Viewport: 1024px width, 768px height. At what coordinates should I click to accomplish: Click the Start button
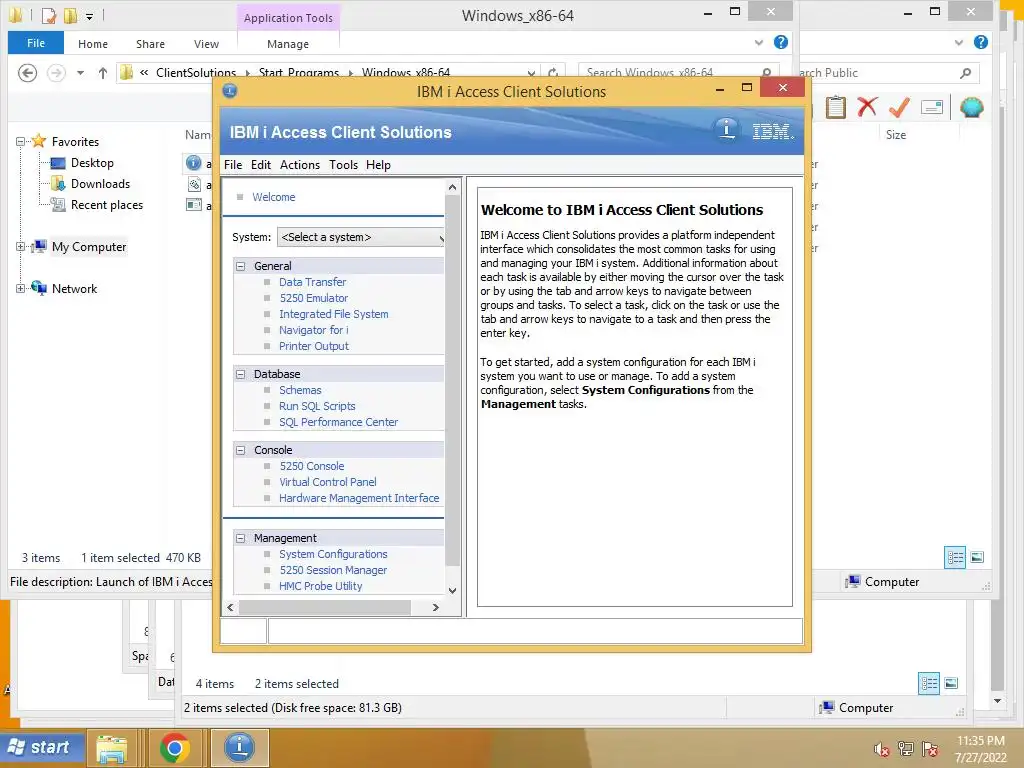tap(43, 748)
